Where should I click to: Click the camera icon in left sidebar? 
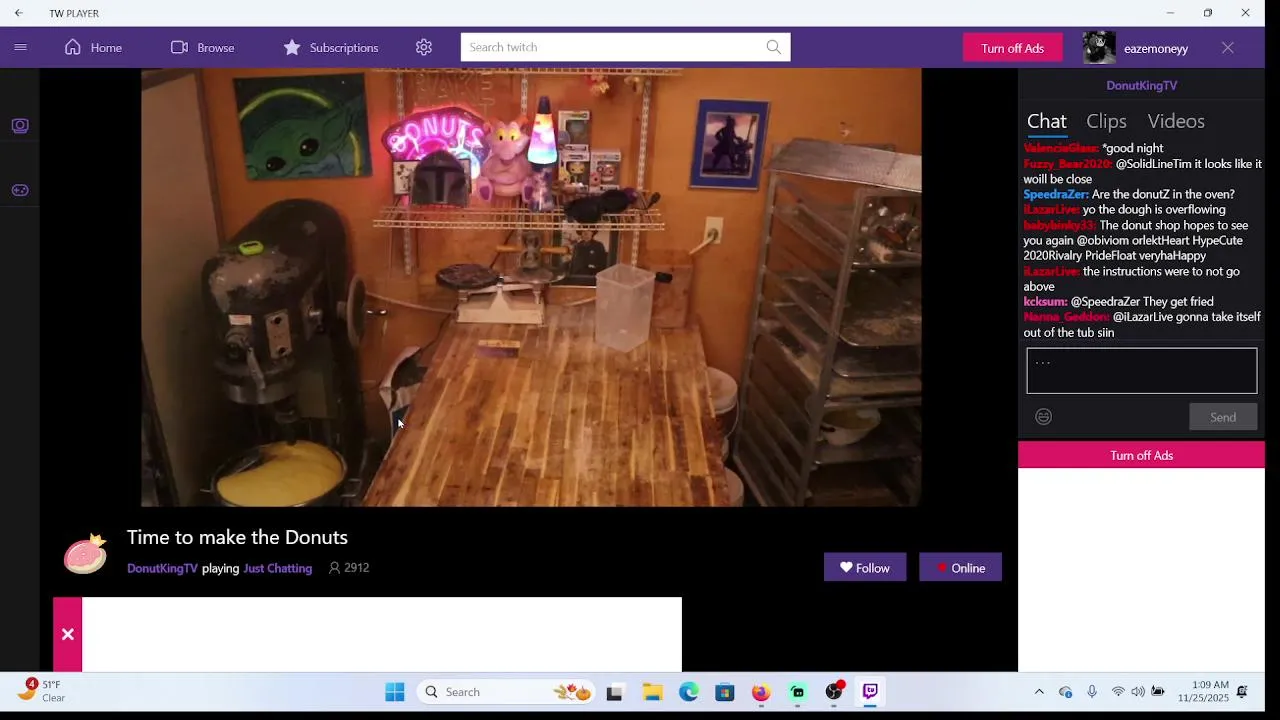(20, 125)
